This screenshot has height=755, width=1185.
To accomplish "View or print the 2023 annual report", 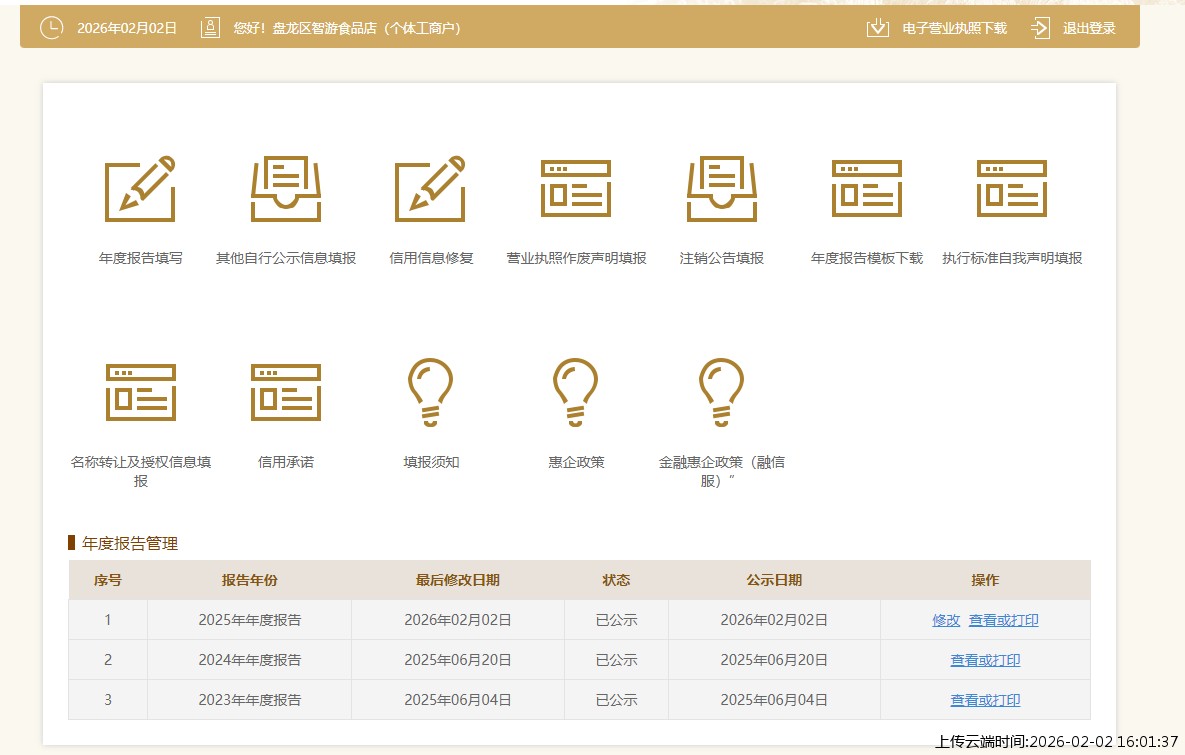I will click(x=985, y=700).
